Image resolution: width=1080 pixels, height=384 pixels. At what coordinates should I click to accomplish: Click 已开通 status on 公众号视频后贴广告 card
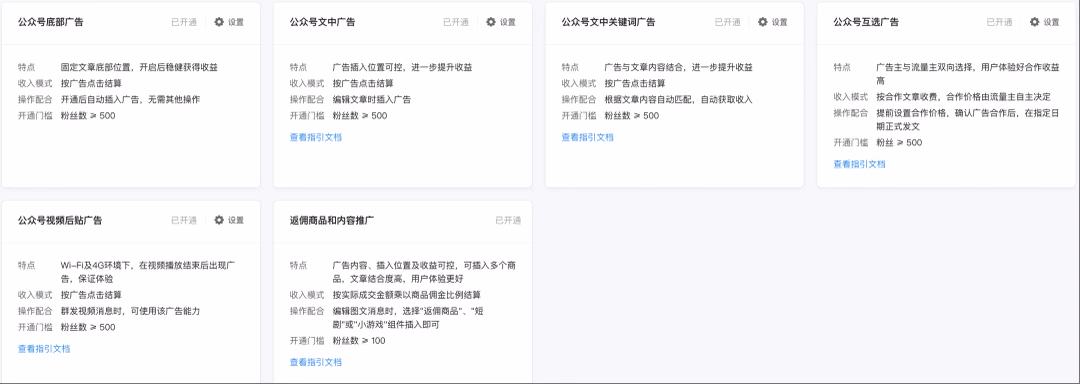tap(184, 220)
